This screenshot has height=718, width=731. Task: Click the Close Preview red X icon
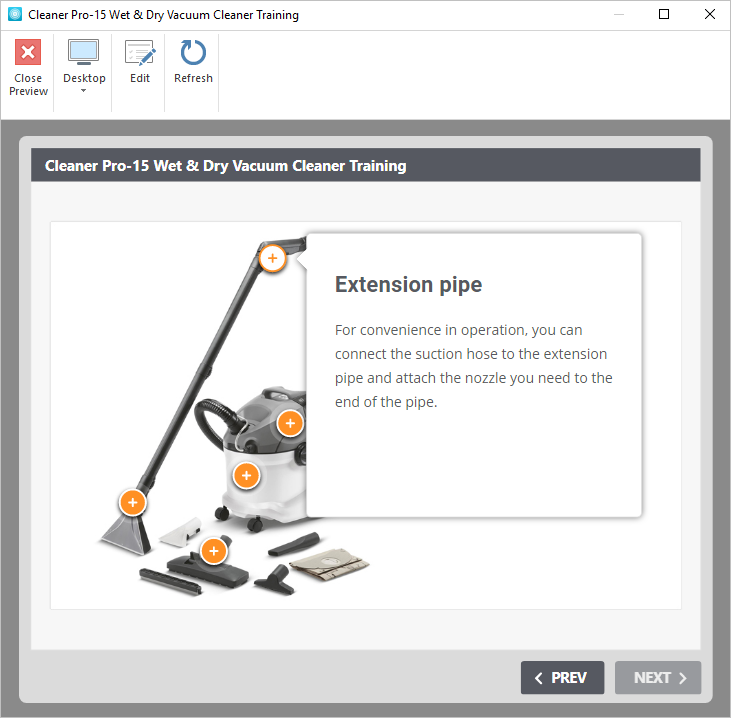tap(28, 53)
